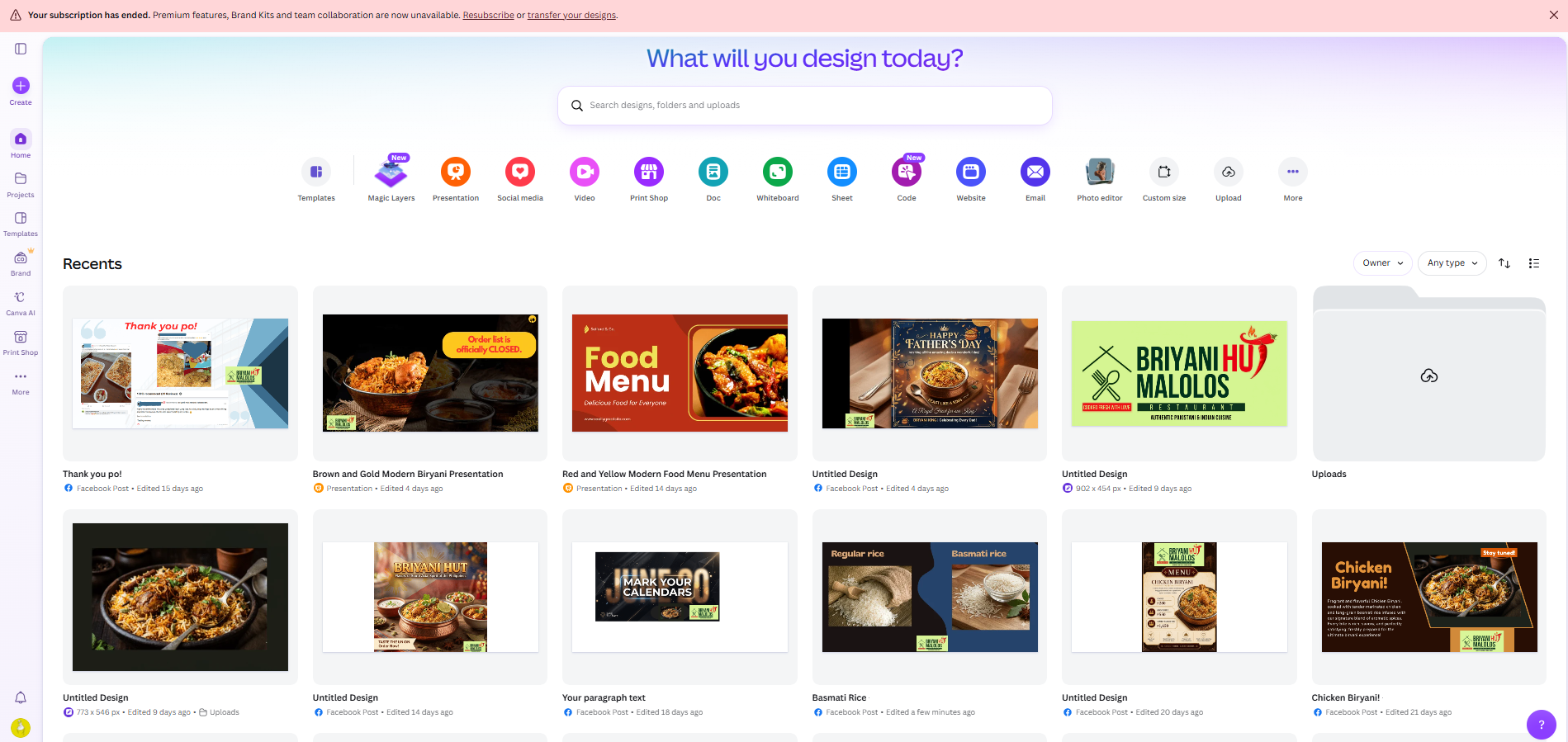Image resolution: width=1568 pixels, height=742 pixels.
Task: Expand More options in sidebar
Action: click(x=21, y=382)
